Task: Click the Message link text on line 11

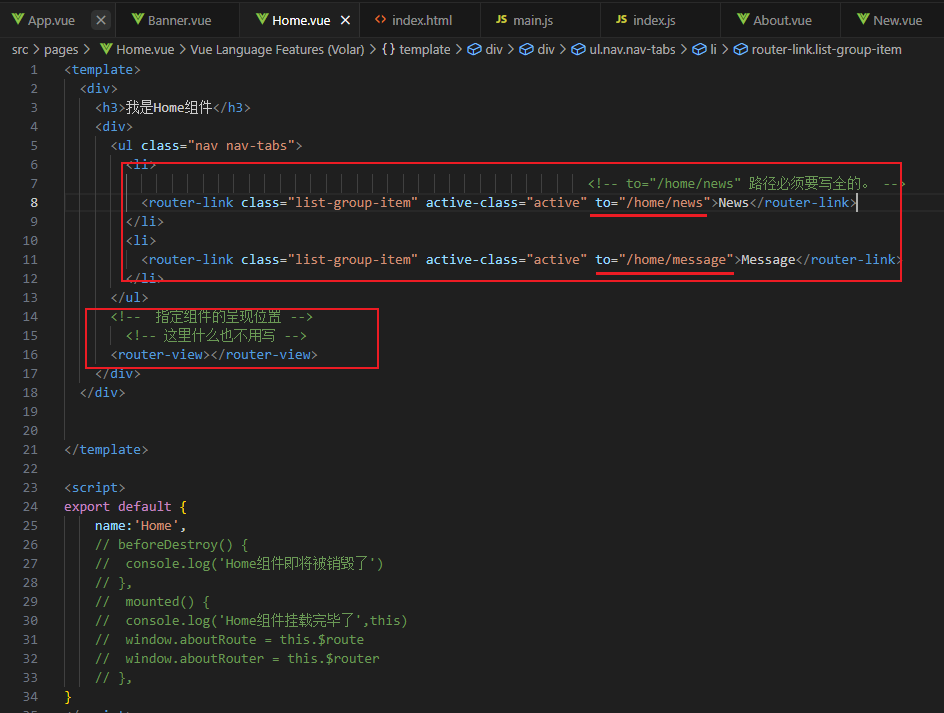Action: [x=768, y=260]
